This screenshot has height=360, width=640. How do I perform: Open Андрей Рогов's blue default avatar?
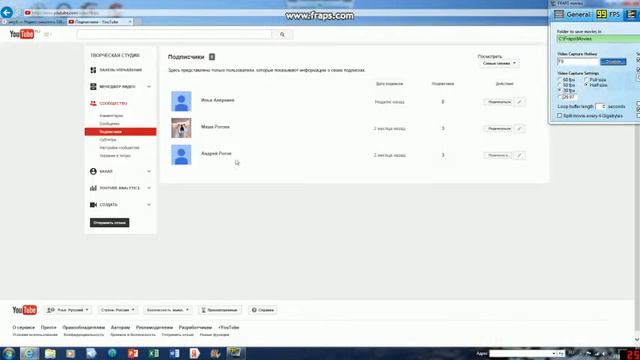[181, 155]
